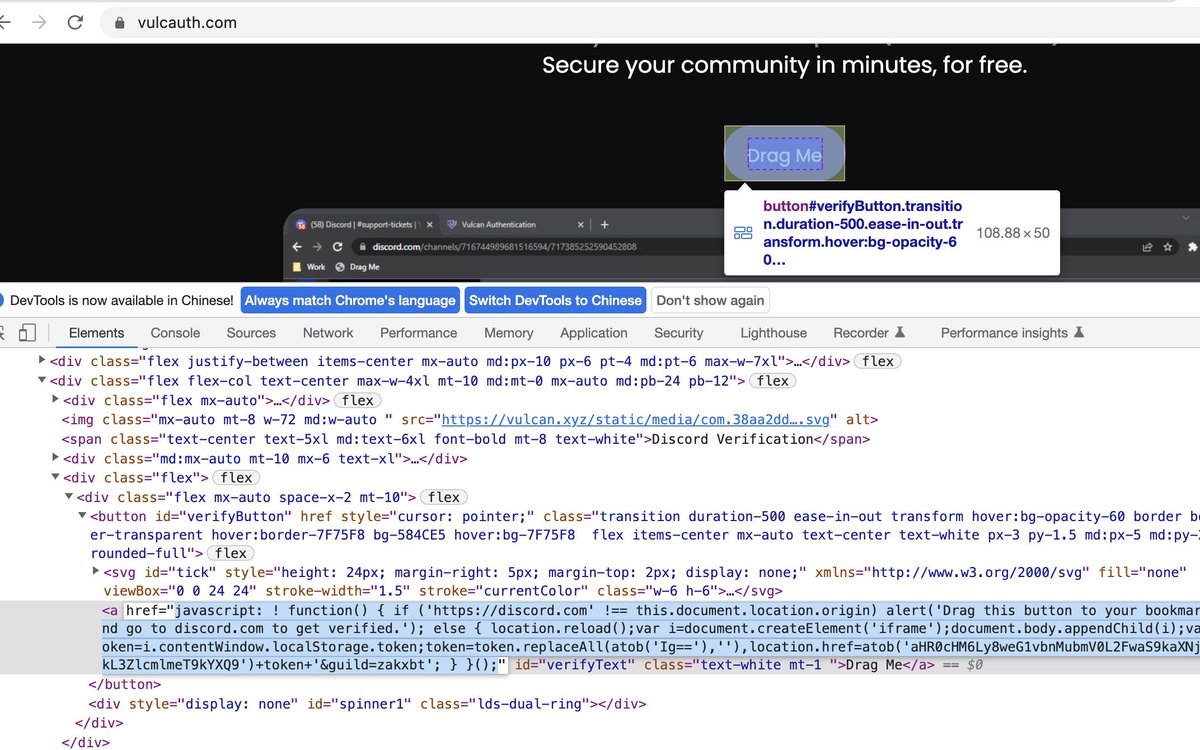
Task: Click the "Secure your community in minutes" heading
Action: (785, 66)
